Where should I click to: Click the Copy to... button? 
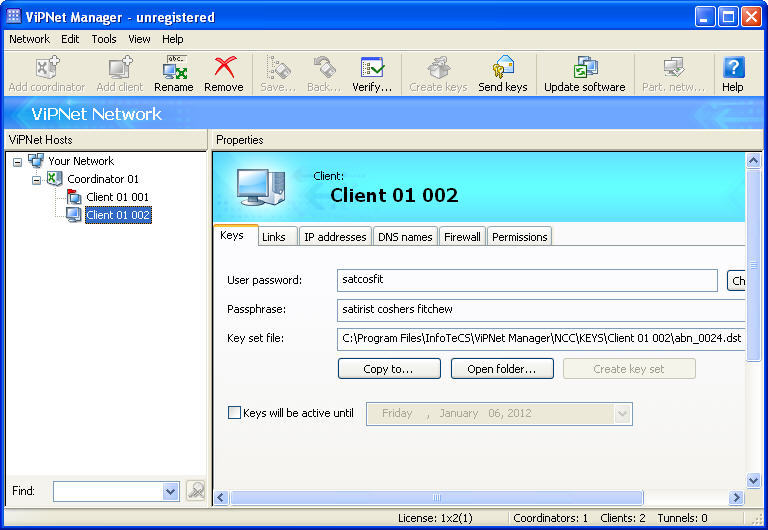pyautogui.click(x=389, y=369)
